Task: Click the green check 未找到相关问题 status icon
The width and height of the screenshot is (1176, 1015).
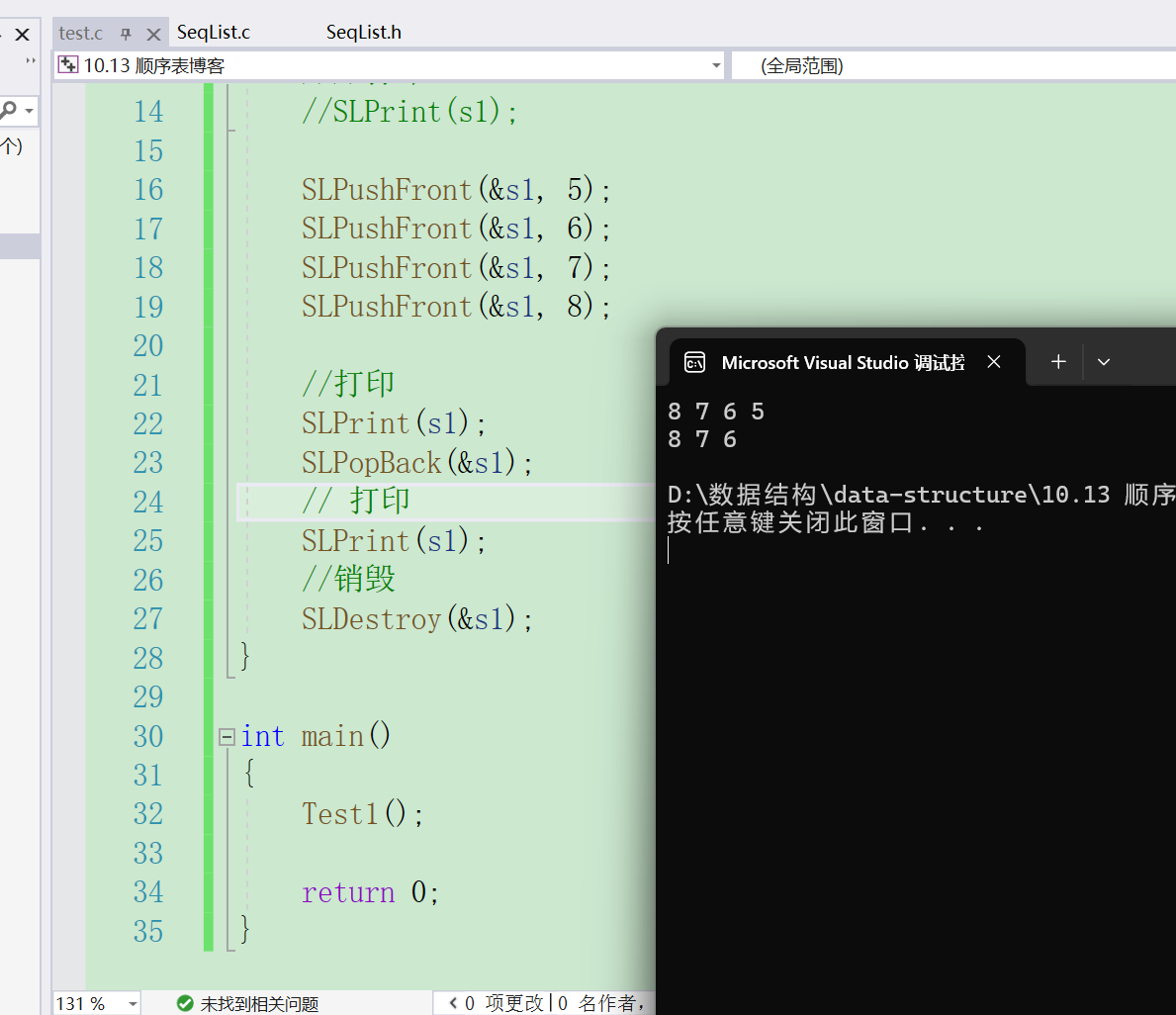Action: (185, 1004)
